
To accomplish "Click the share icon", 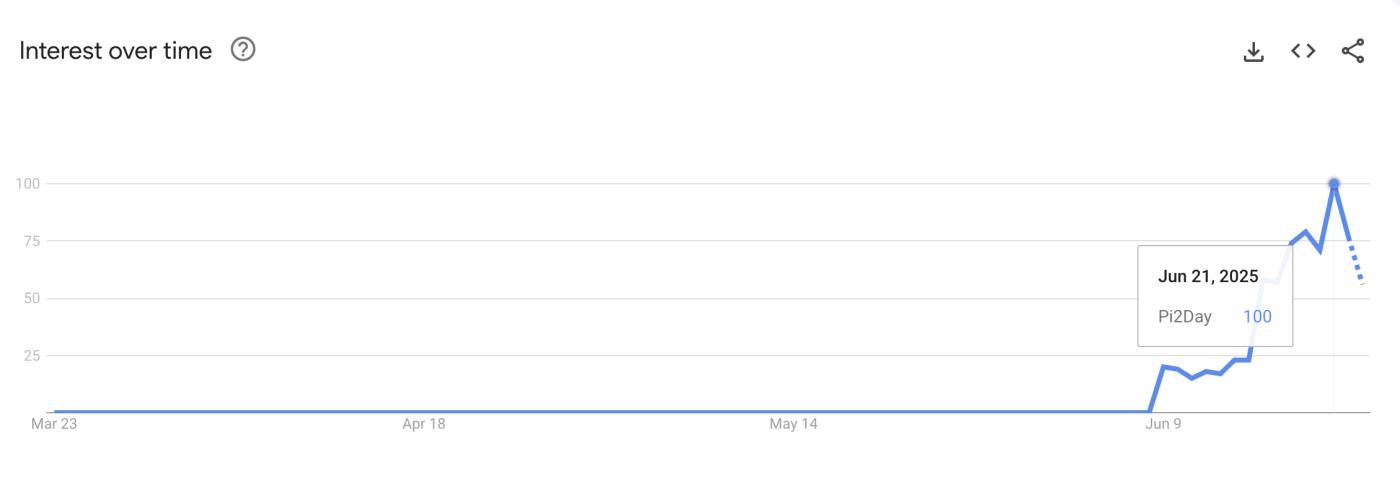I will [x=1353, y=51].
